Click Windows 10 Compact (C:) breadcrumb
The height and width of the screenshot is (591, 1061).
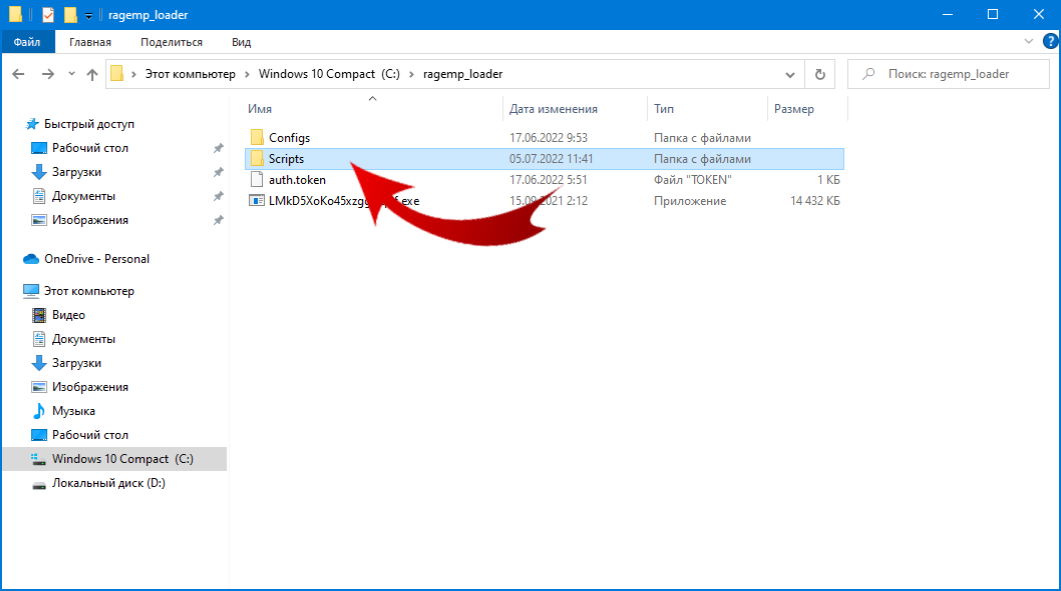[329, 74]
